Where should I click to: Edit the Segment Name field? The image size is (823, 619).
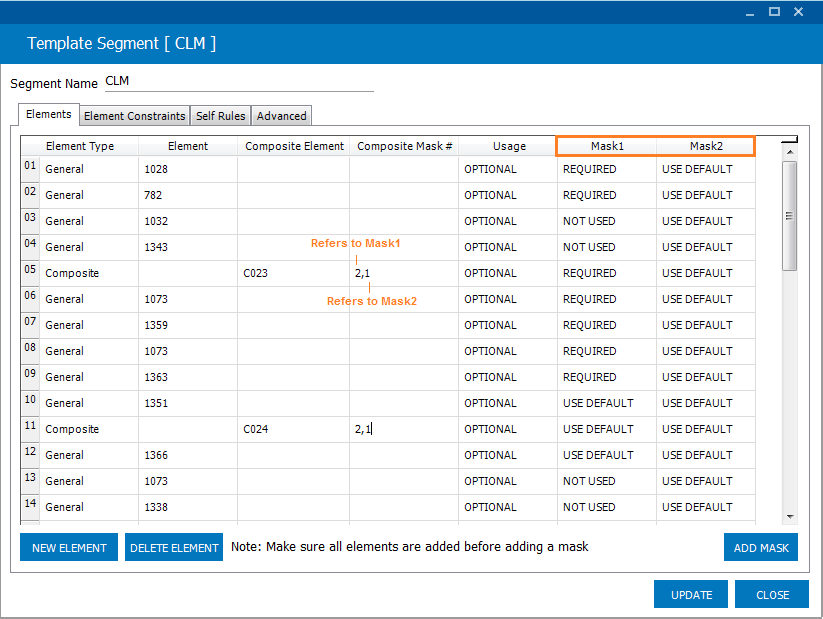pyautogui.click(x=239, y=81)
